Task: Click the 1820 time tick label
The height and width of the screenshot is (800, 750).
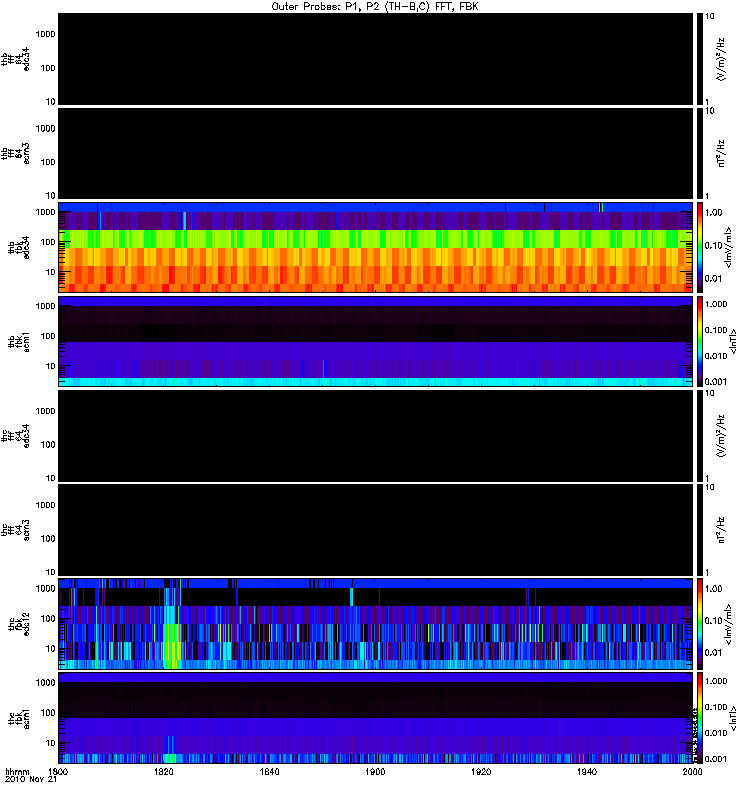Action: tap(164, 772)
